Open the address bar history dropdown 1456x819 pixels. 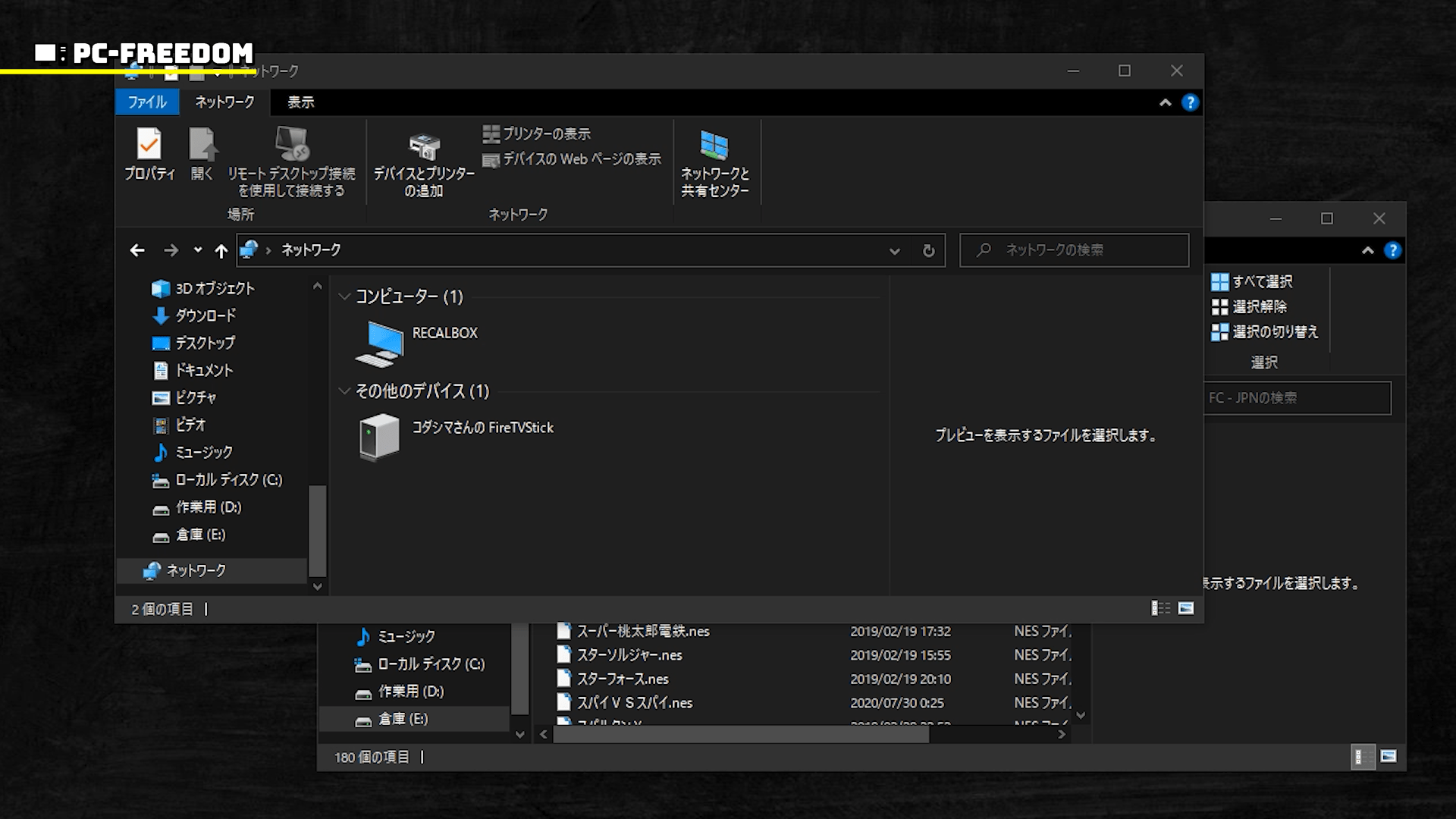894,250
